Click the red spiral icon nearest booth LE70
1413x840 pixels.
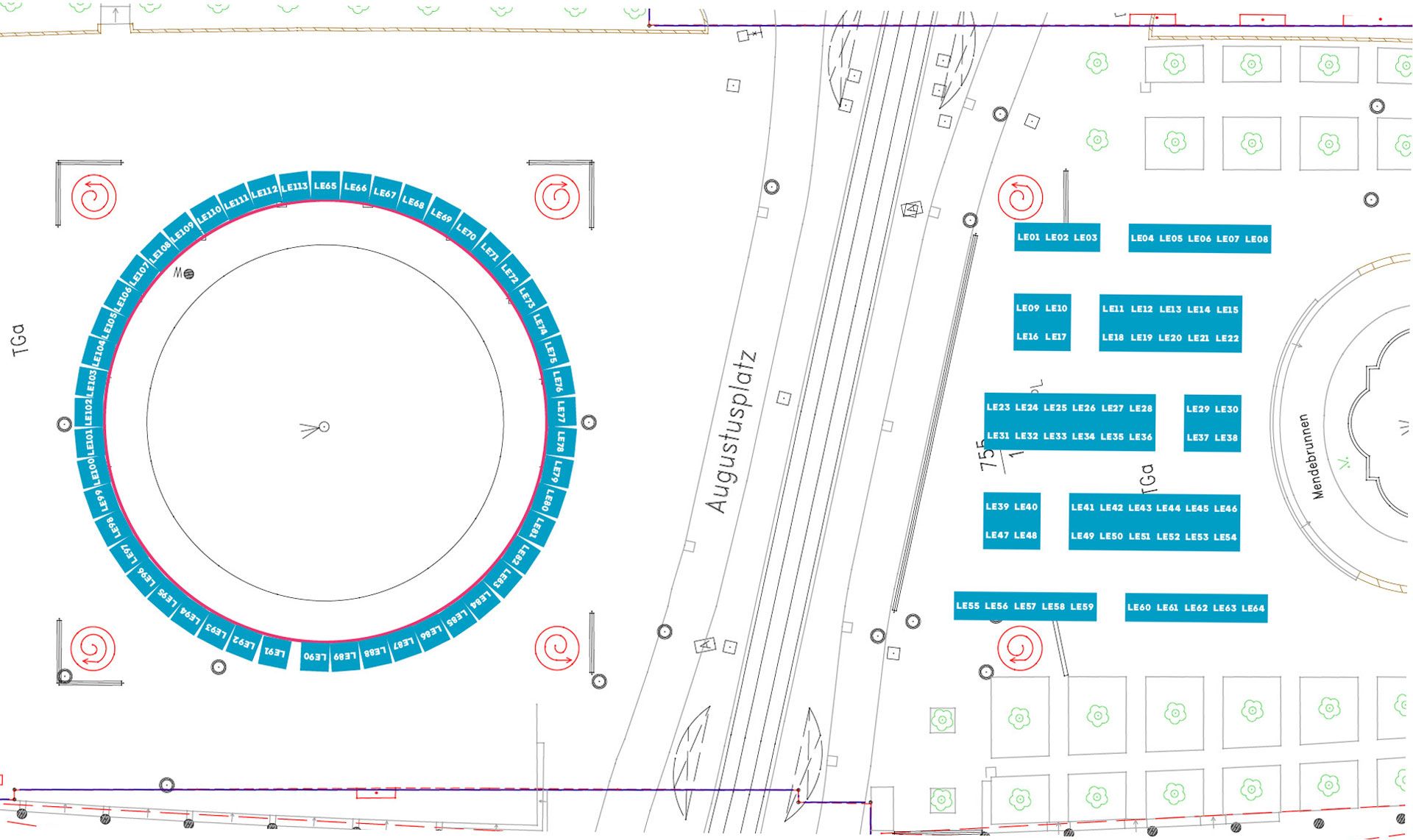click(x=557, y=196)
